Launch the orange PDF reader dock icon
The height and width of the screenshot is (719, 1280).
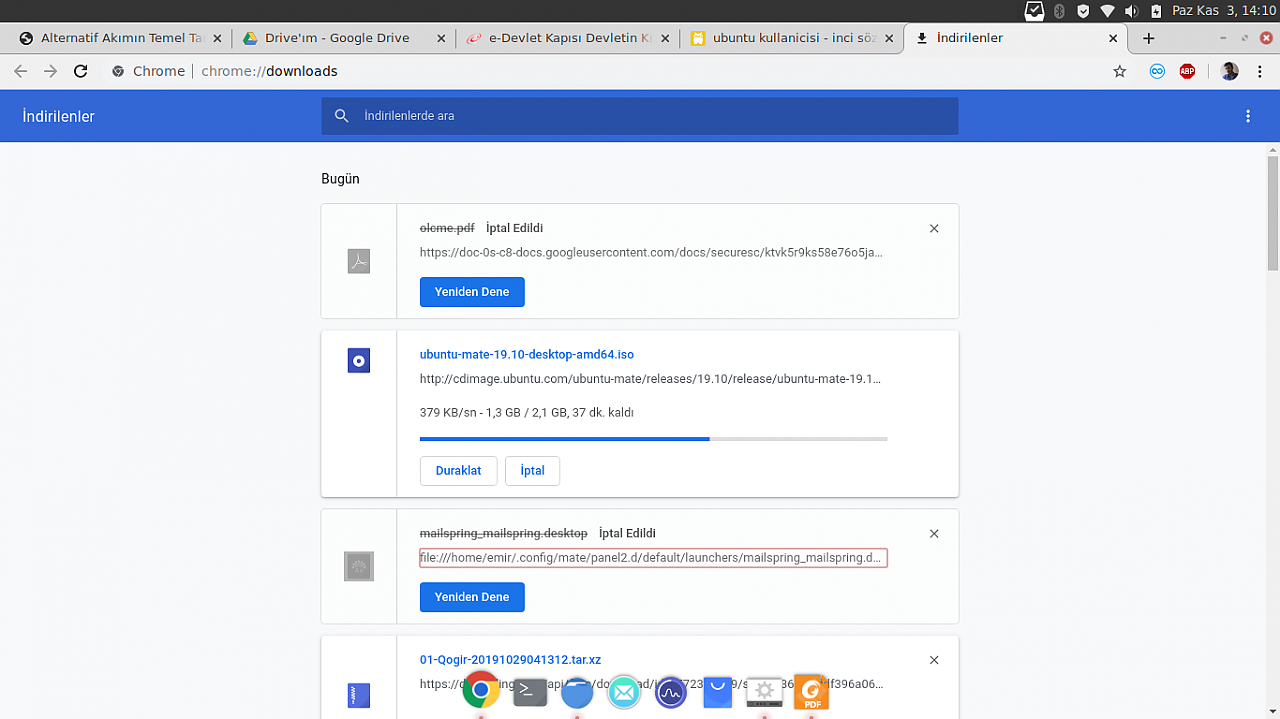point(812,691)
